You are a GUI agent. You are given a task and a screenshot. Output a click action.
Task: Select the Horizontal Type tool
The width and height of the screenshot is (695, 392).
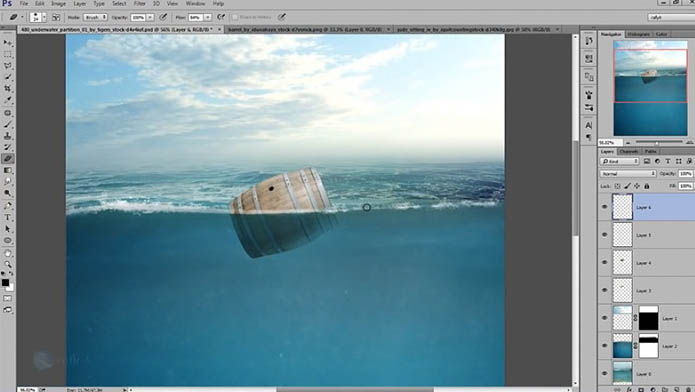pyautogui.click(x=8, y=217)
